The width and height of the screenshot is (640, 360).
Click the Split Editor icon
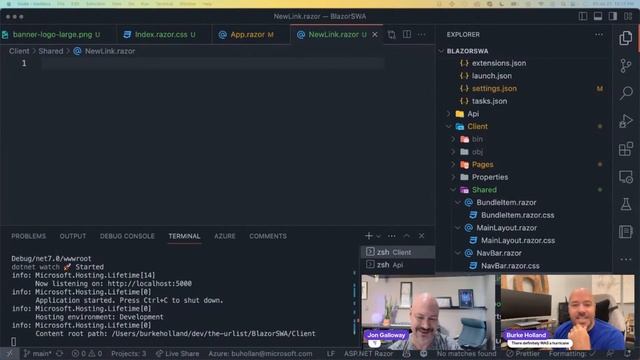(x=407, y=35)
